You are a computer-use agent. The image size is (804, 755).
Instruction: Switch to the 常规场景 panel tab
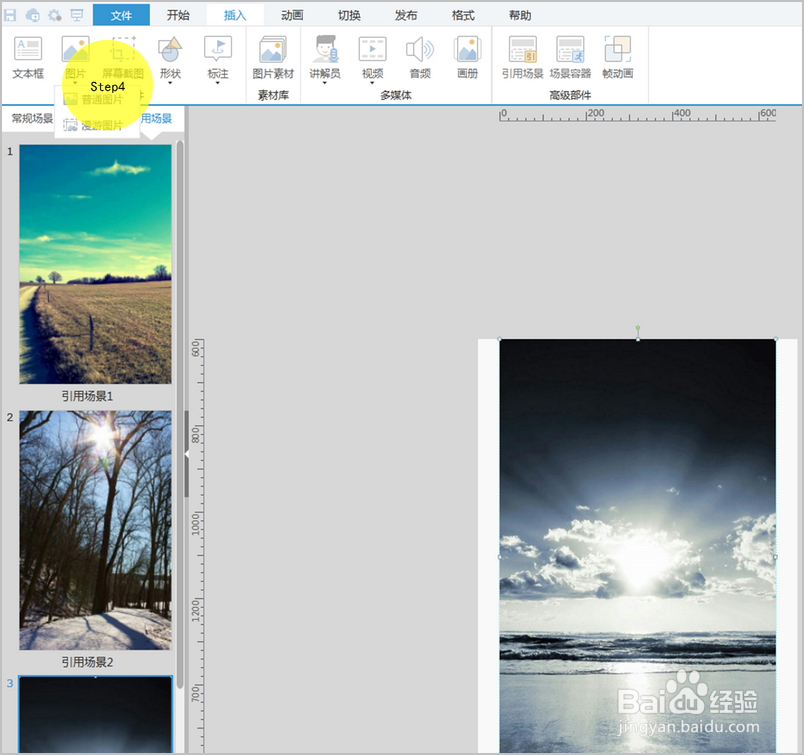tap(32, 118)
